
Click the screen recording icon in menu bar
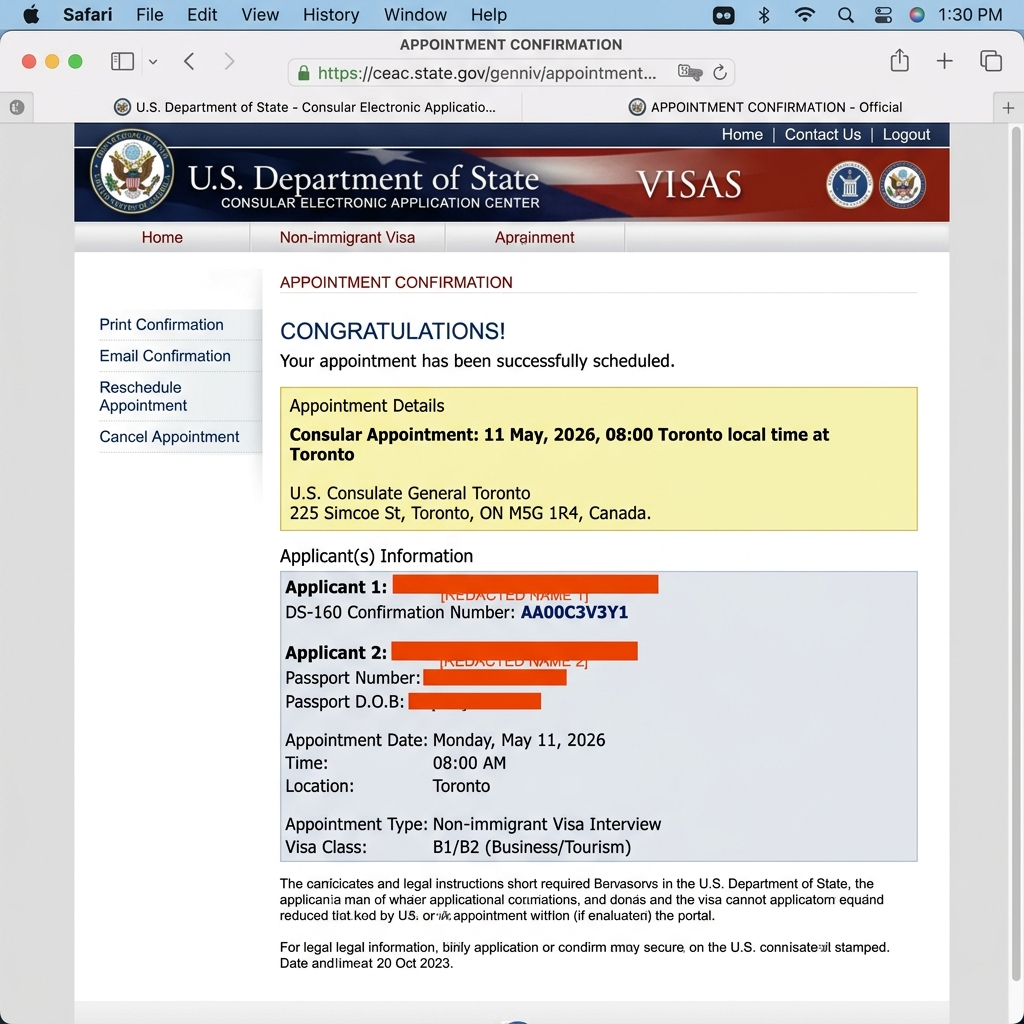[724, 15]
